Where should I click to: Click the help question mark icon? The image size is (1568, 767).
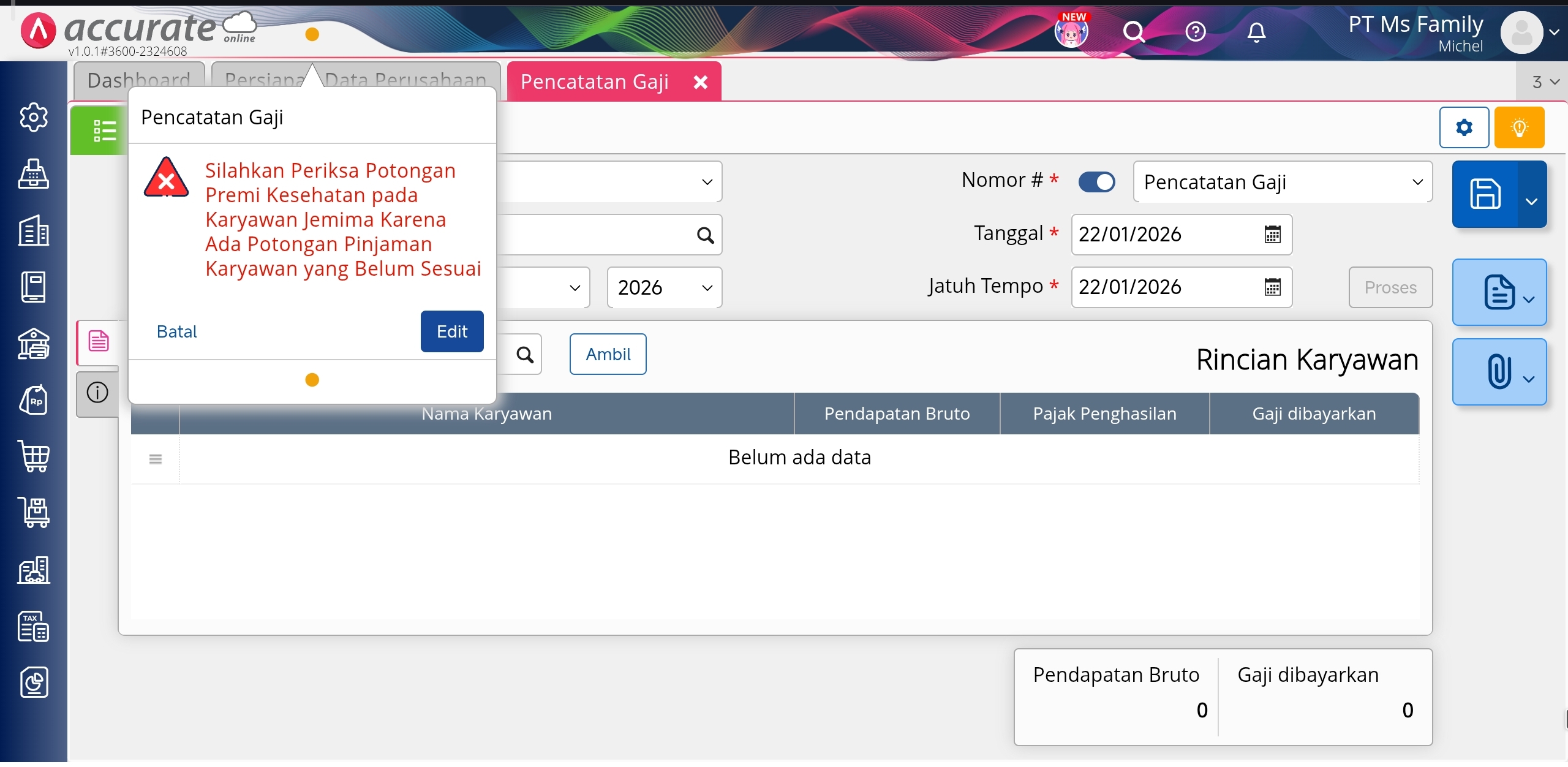(1195, 31)
